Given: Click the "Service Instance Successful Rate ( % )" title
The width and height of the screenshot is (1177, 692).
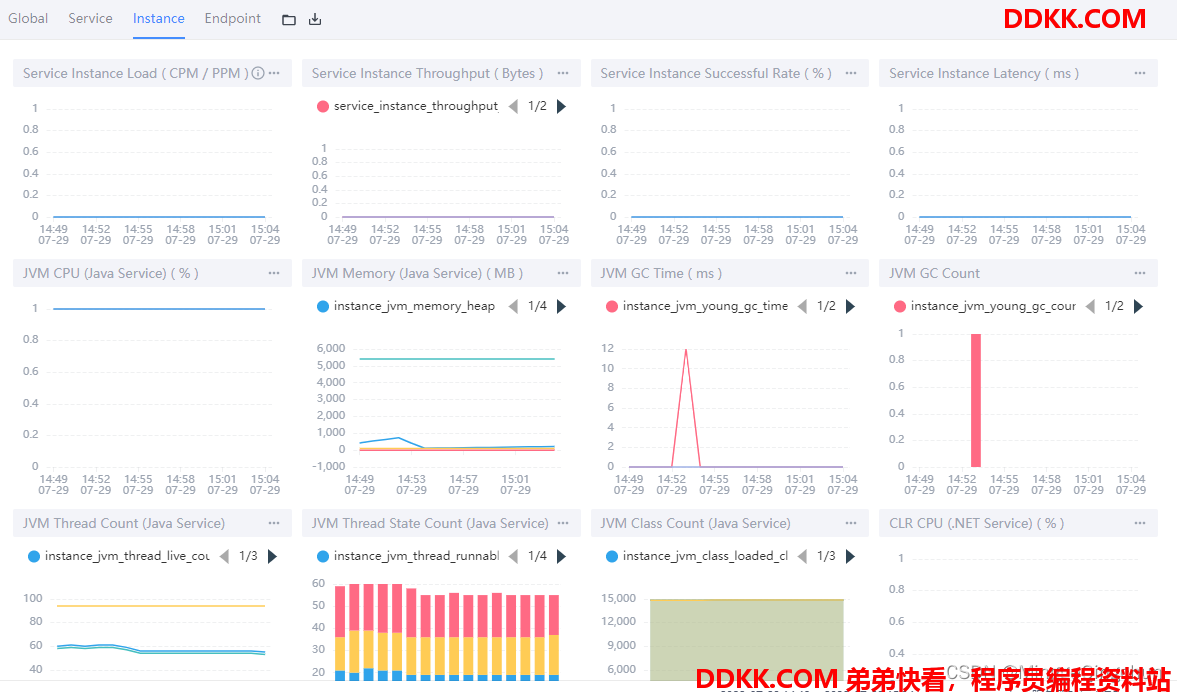Looking at the screenshot, I should coord(716,74).
